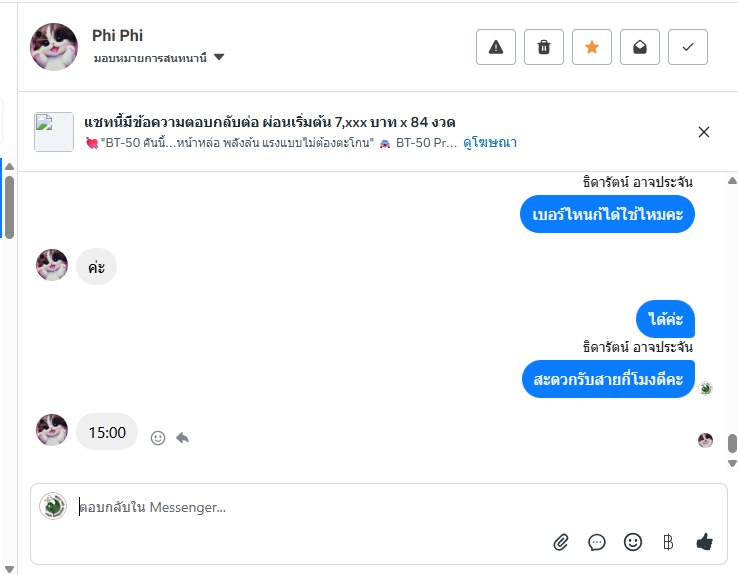The width and height of the screenshot is (738, 575).
Task: Toggle the orange star follow-up flag
Action: 592,47
